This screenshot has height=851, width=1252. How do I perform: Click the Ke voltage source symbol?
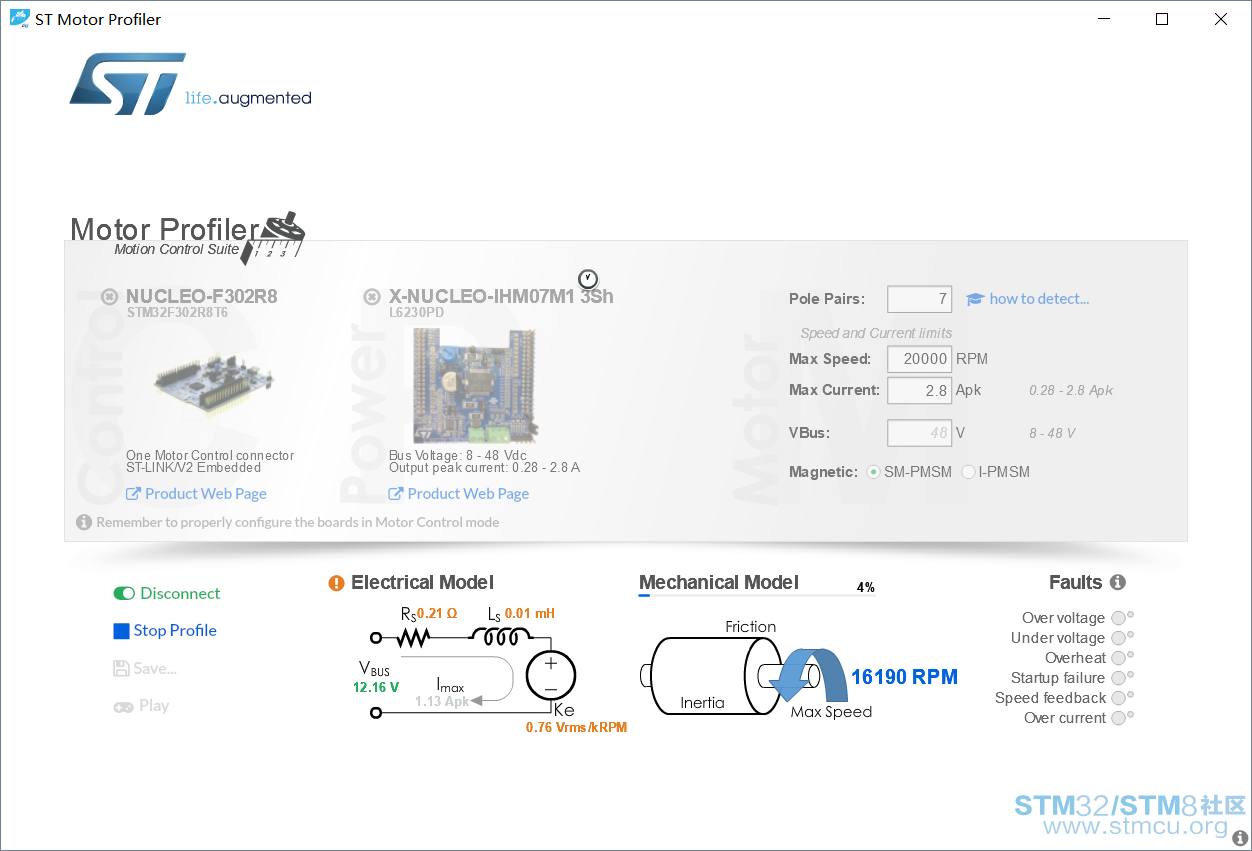(550, 675)
